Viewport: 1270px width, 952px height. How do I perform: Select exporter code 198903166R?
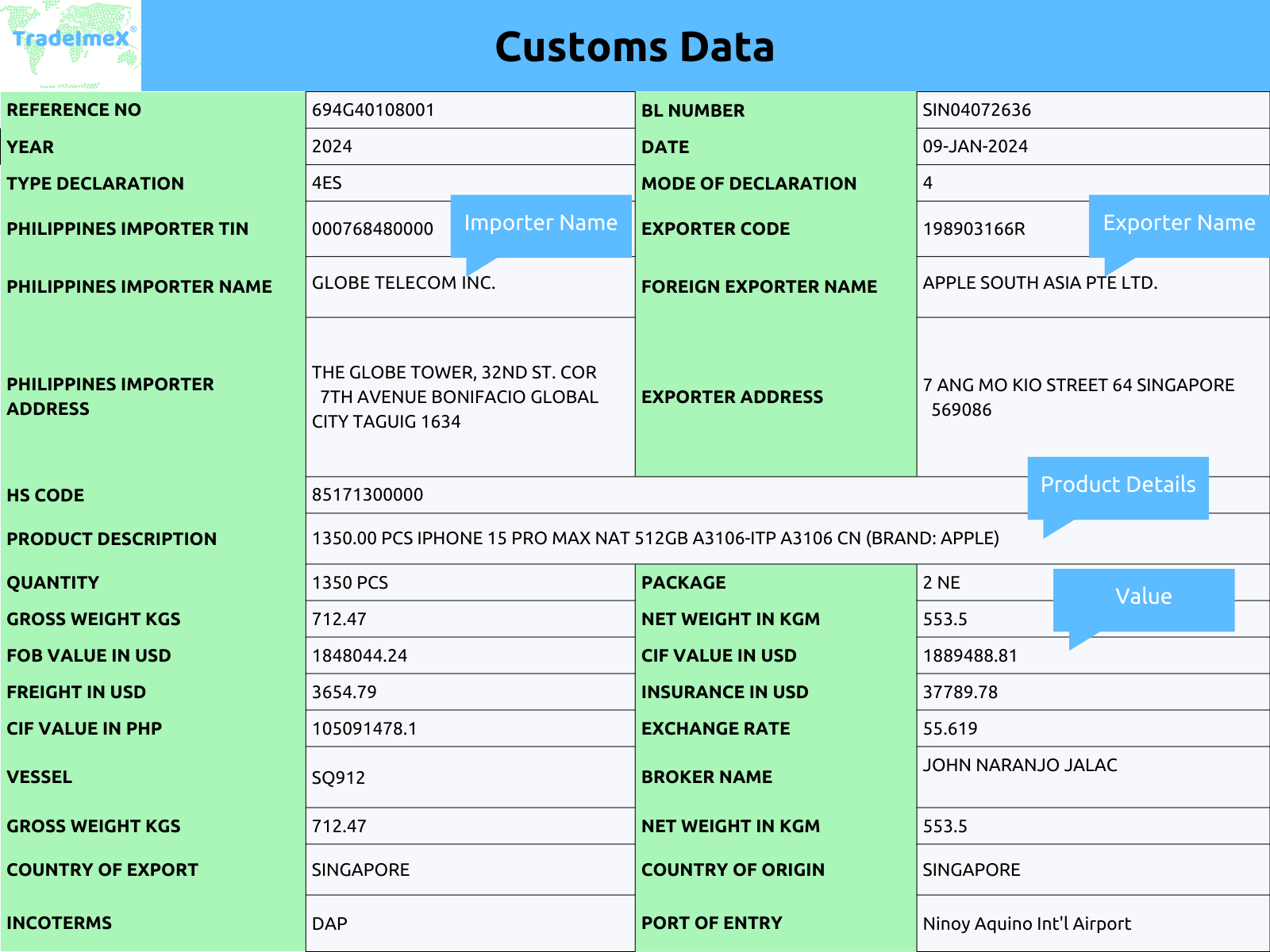click(974, 228)
